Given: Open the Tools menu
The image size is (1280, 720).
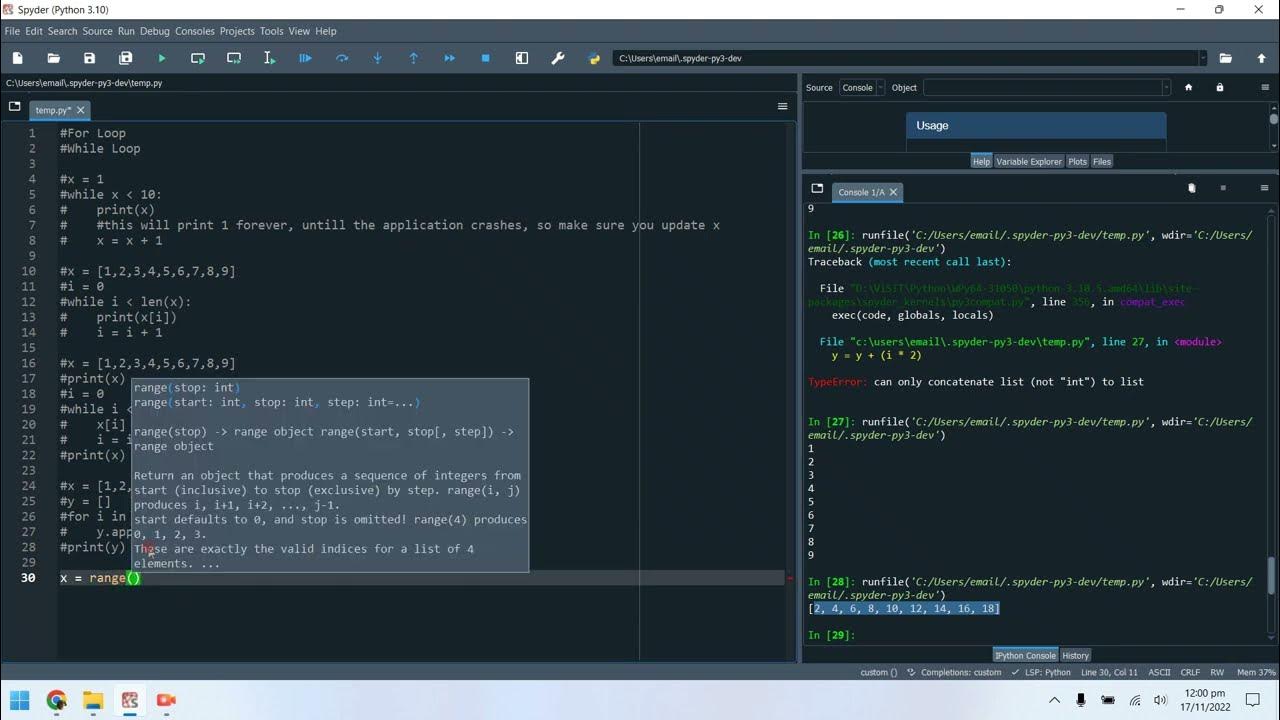Looking at the screenshot, I should tap(272, 31).
